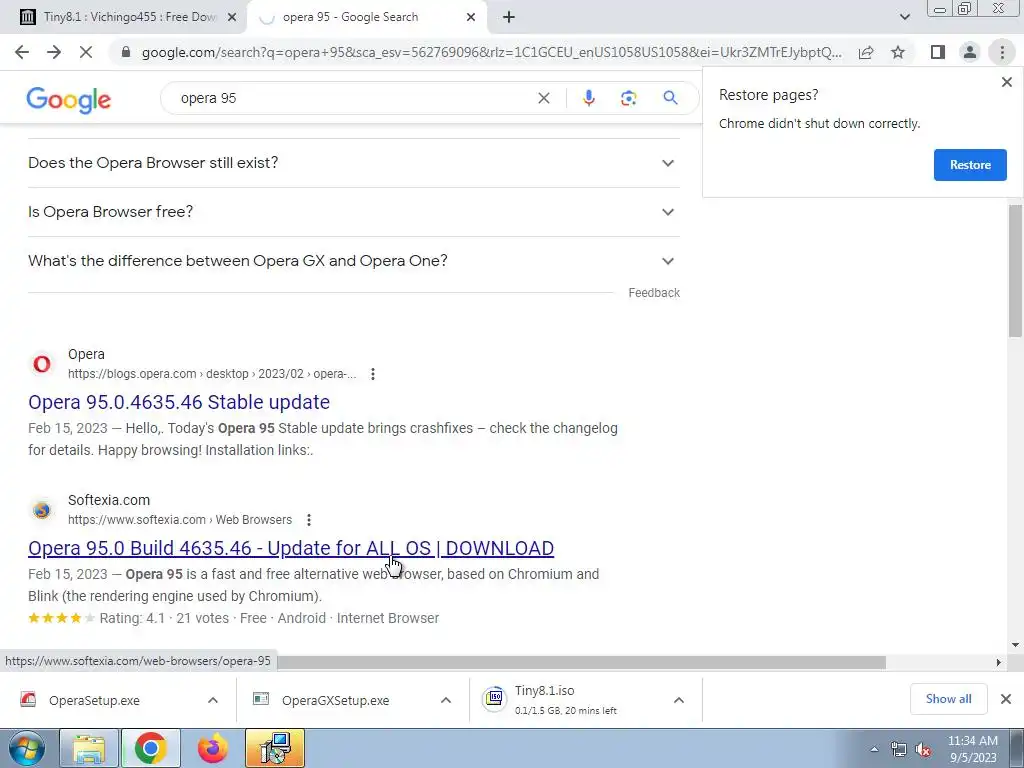The height and width of the screenshot is (768, 1024).
Task: Open the OperaGXSetup.exe download
Action: point(336,700)
